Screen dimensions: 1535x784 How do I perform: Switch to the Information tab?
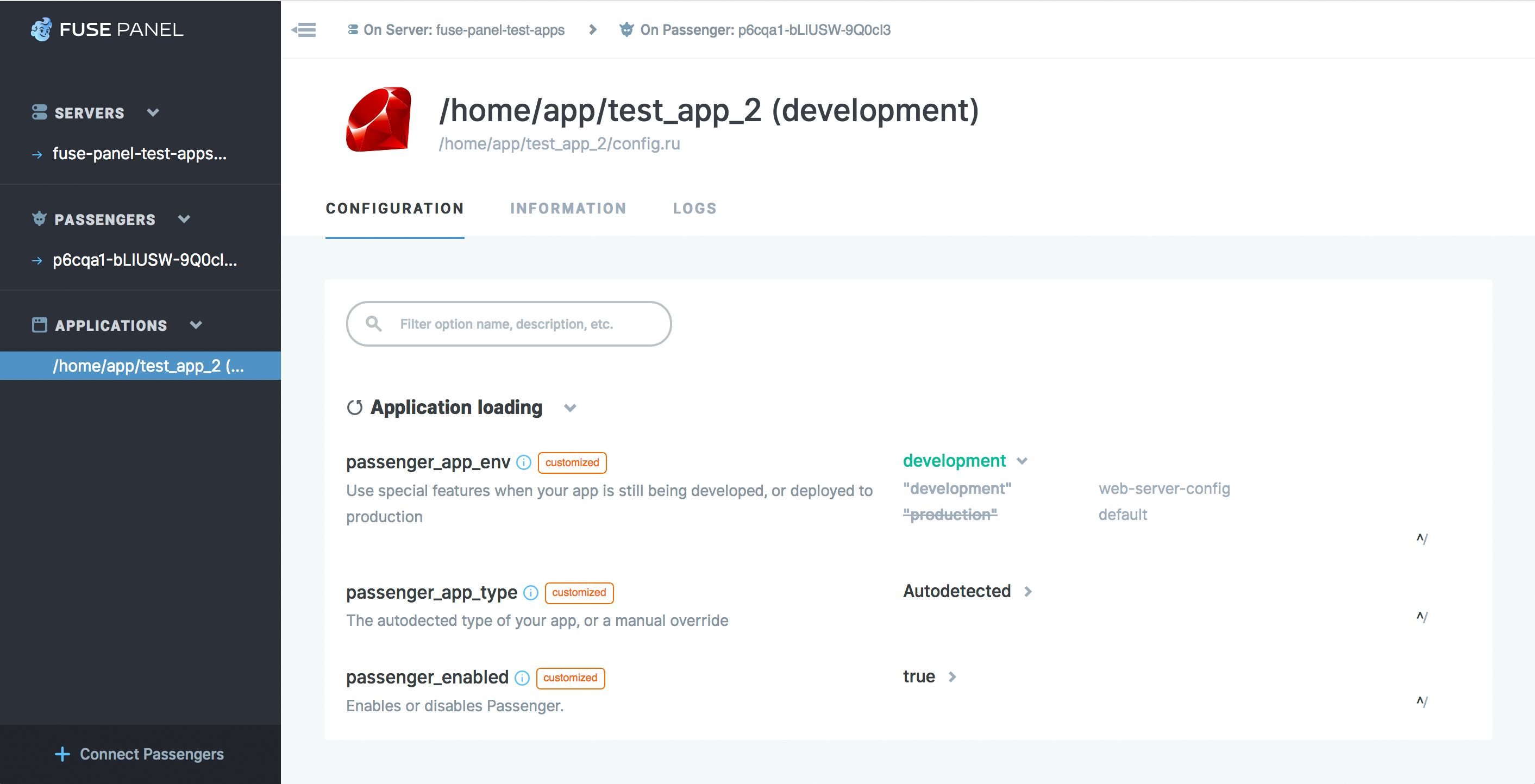pyautogui.click(x=568, y=209)
